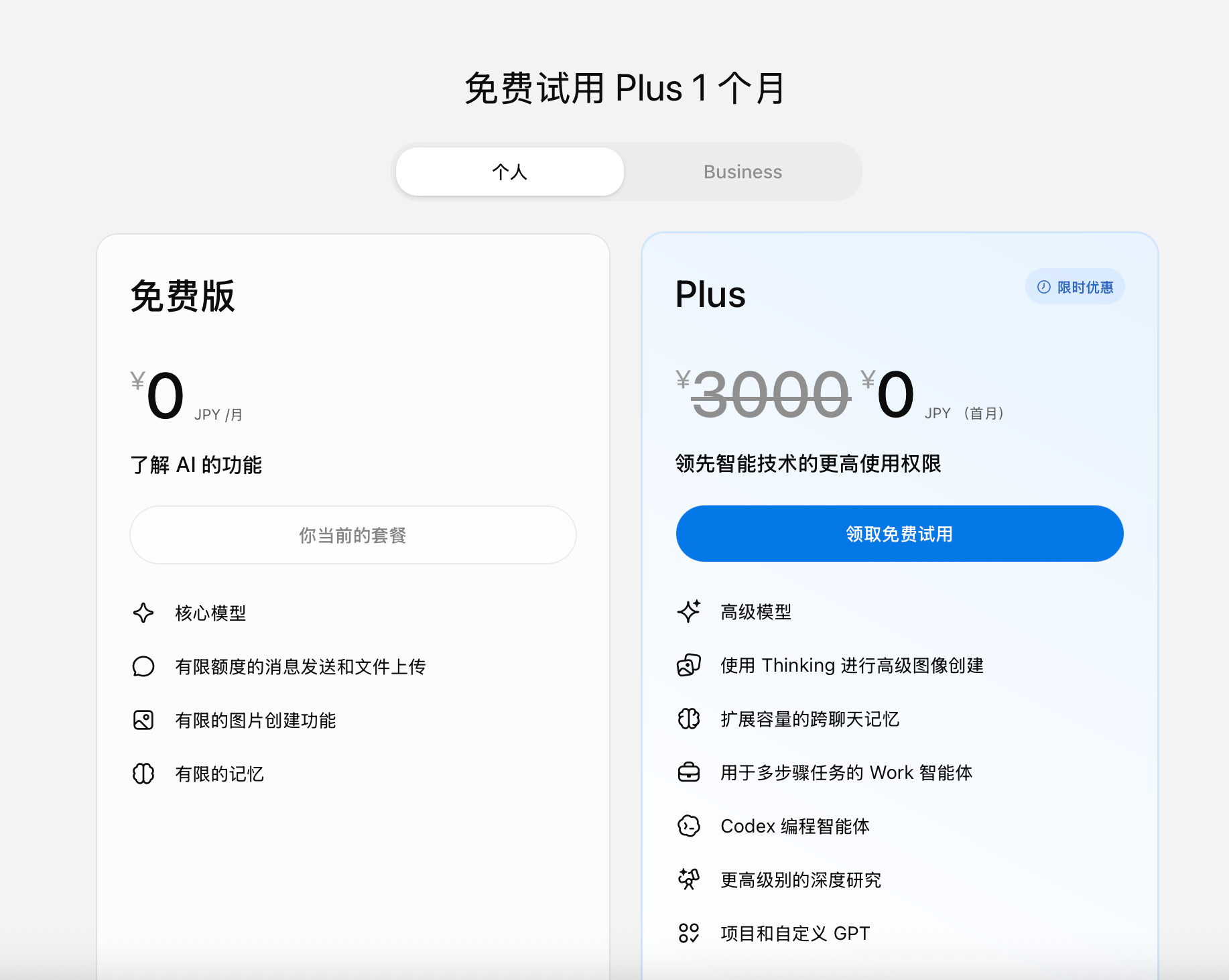Click the briefcase icon beside Work 智能体
Image resolution: width=1229 pixels, height=980 pixels.
pos(689,772)
